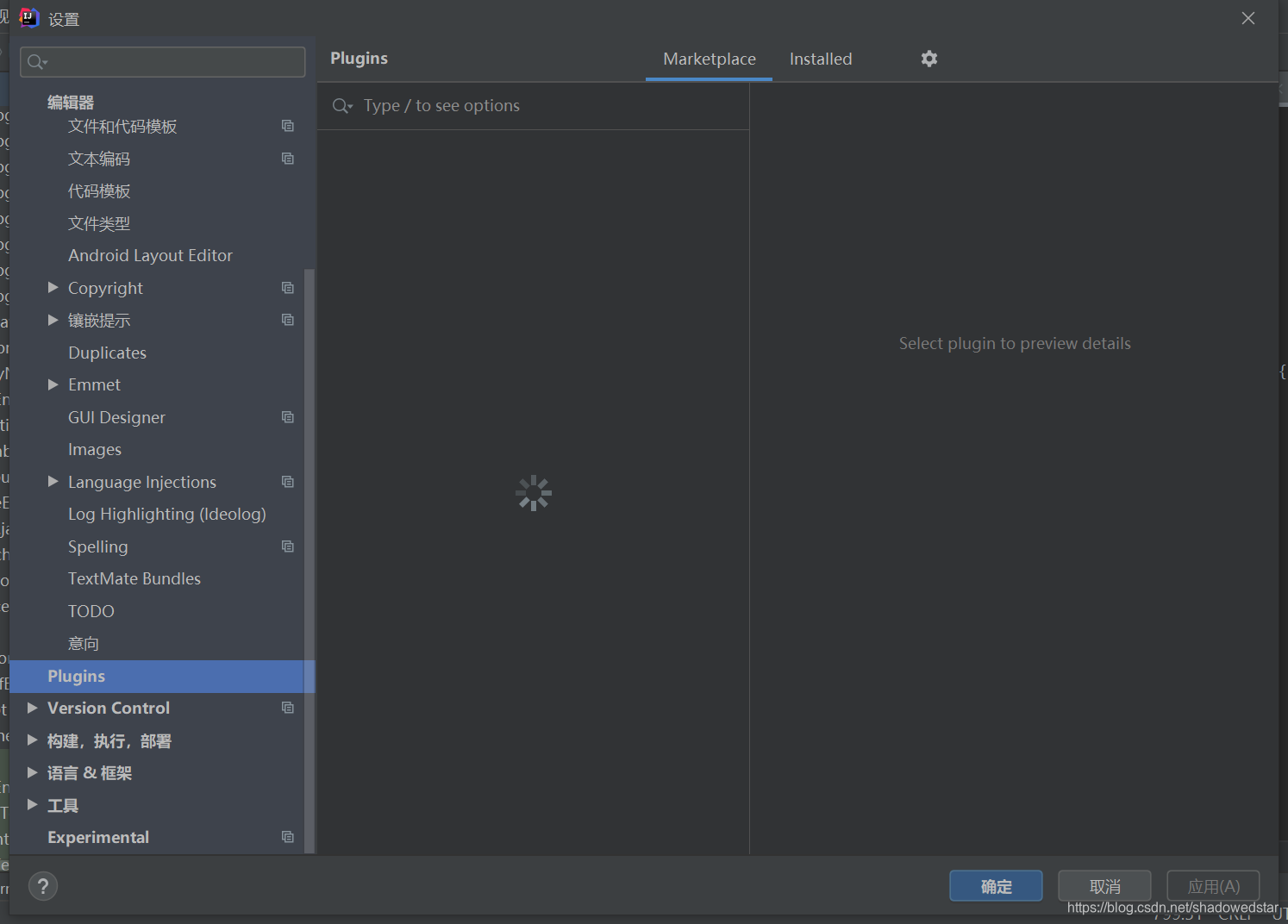
Task: Expand the Language Injections node
Action: (x=53, y=481)
